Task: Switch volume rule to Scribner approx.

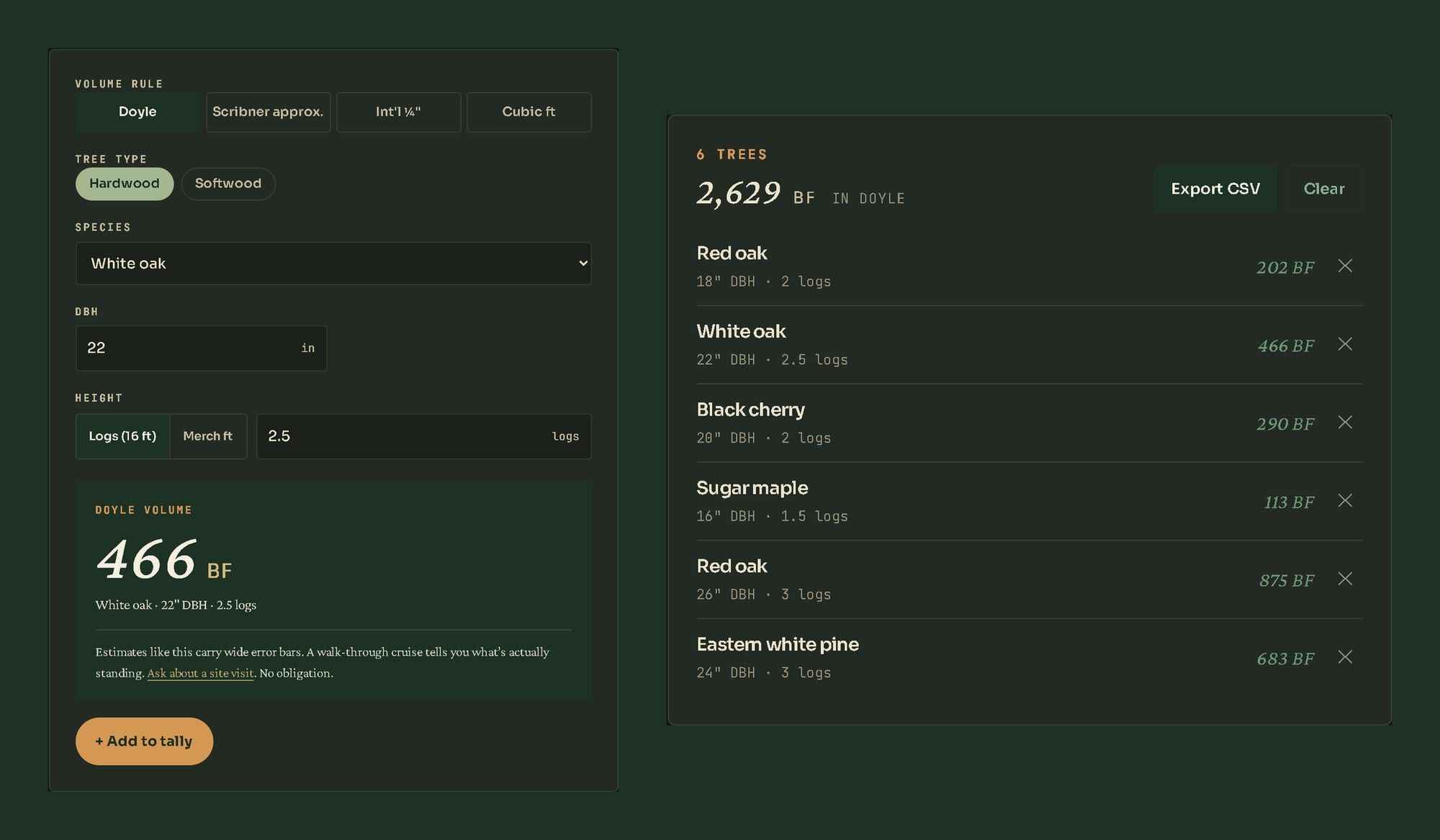Action: pyautogui.click(x=268, y=112)
